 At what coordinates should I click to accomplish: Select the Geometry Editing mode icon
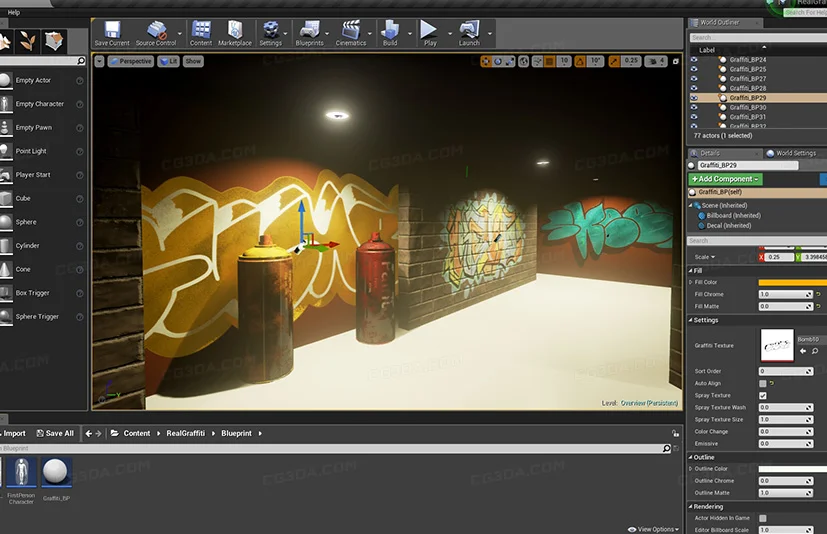pos(54,41)
